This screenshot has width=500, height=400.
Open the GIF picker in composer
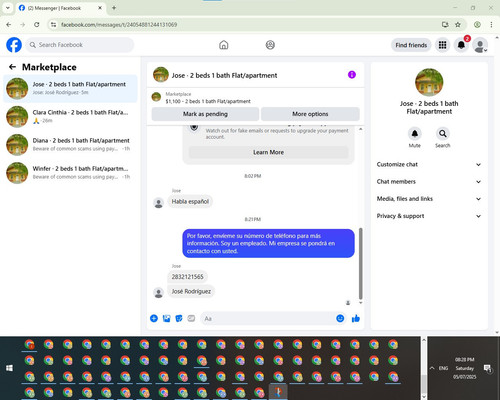pyautogui.click(x=191, y=318)
